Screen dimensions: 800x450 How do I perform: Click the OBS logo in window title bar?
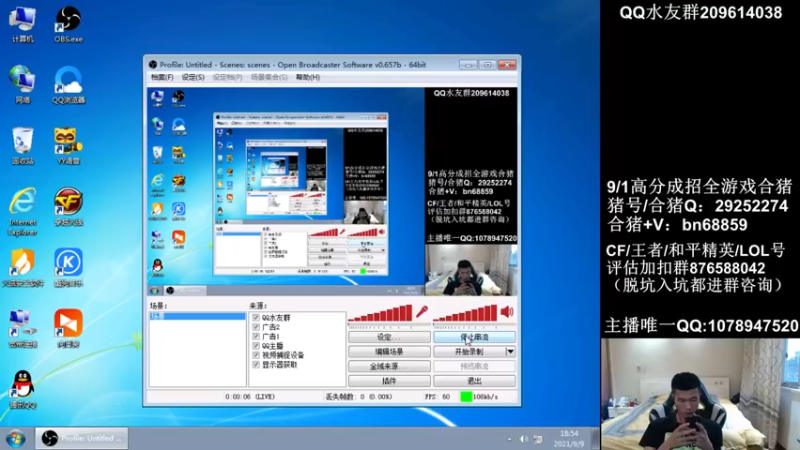click(153, 65)
